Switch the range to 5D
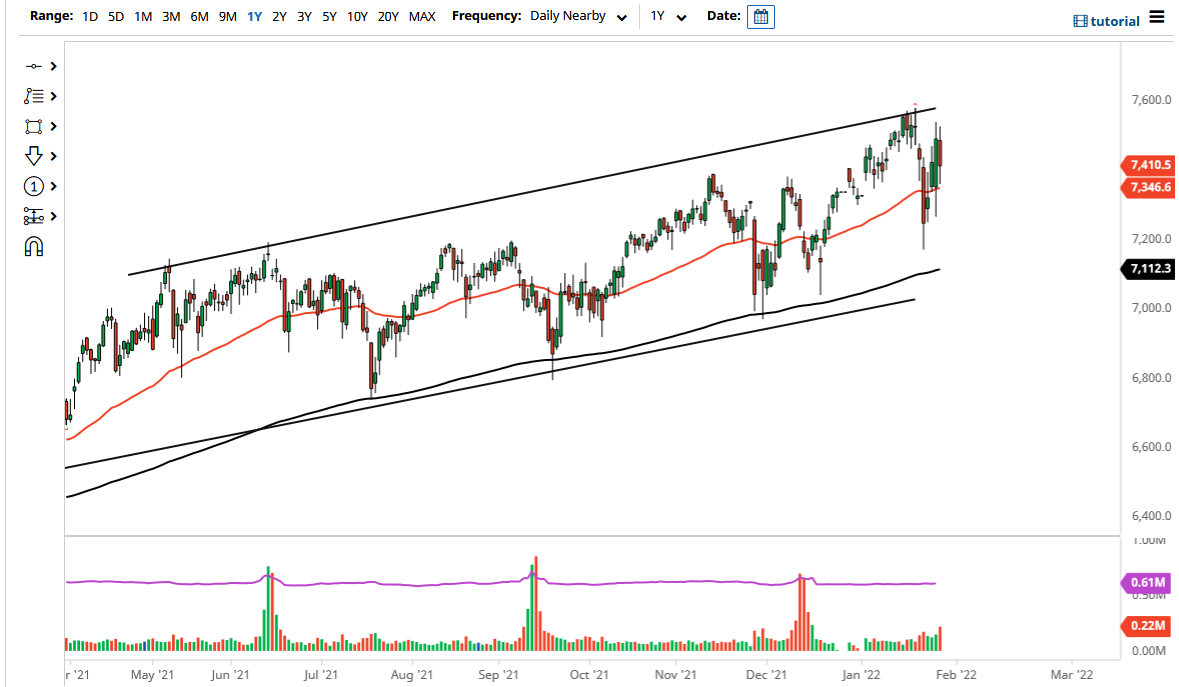This screenshot has width=1179, height=687. tap(115, 17)
